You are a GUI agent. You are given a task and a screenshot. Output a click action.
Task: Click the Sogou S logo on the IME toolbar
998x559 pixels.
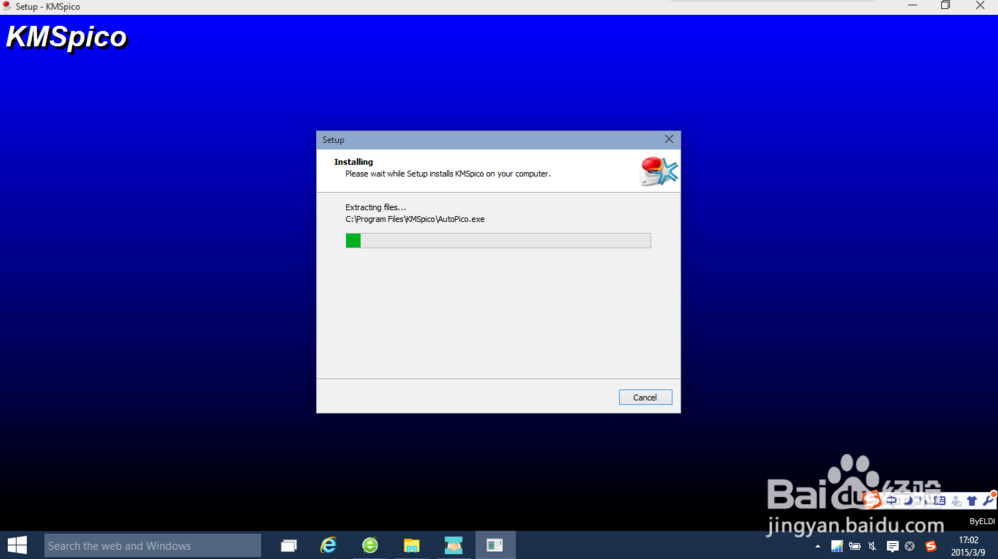pyautogui.click(x=871, y=500)
